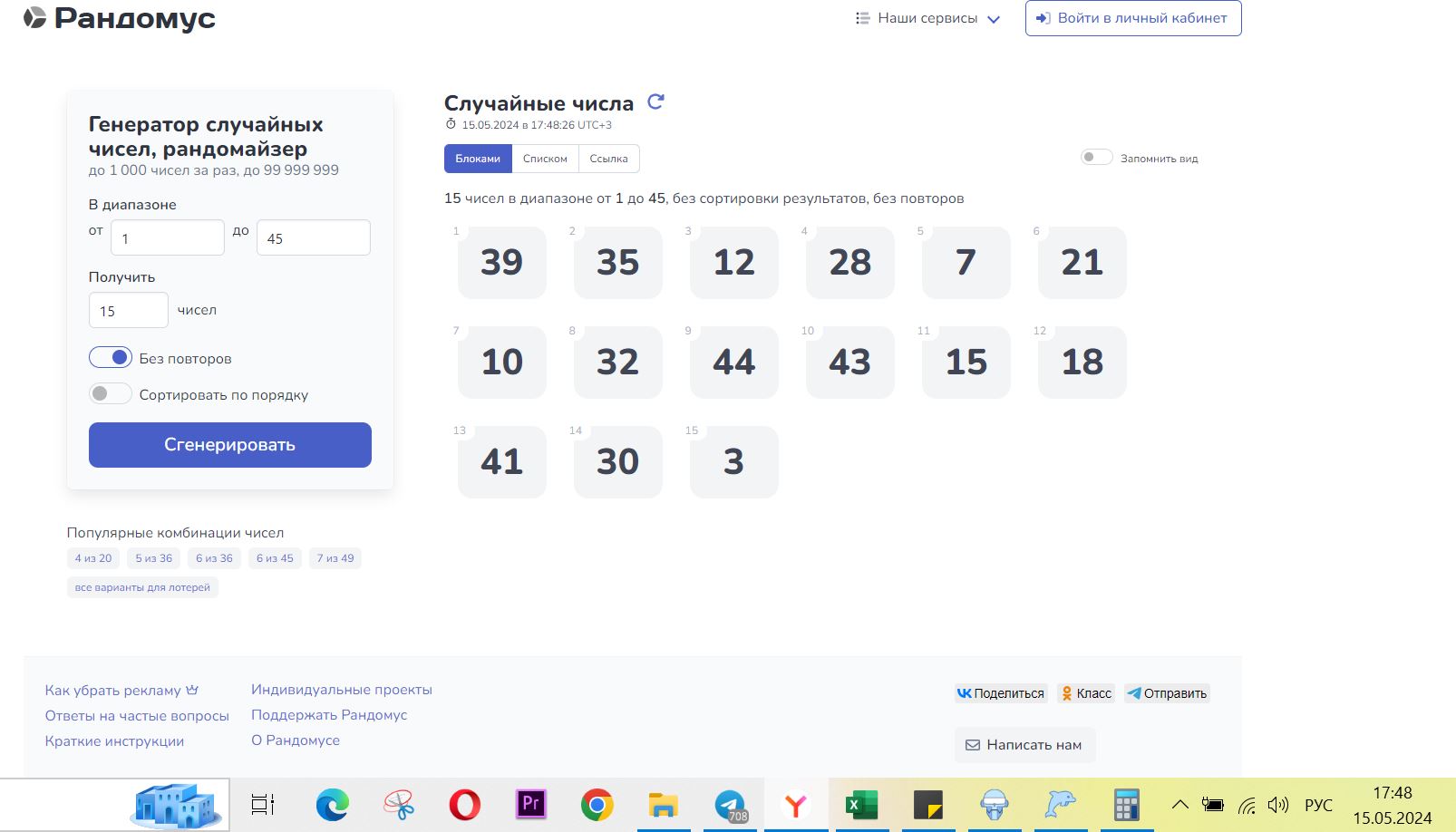Viewport: 1456px width, 832px height.
Task: Open the Opera browser in the taskbar
Action: point(465,804)
